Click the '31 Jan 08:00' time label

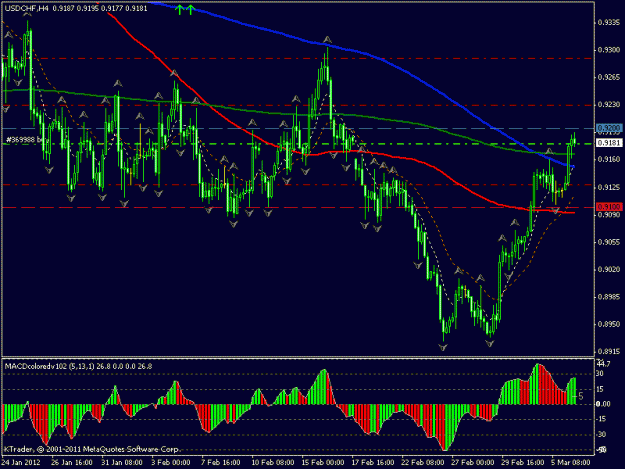click(122, 463)
